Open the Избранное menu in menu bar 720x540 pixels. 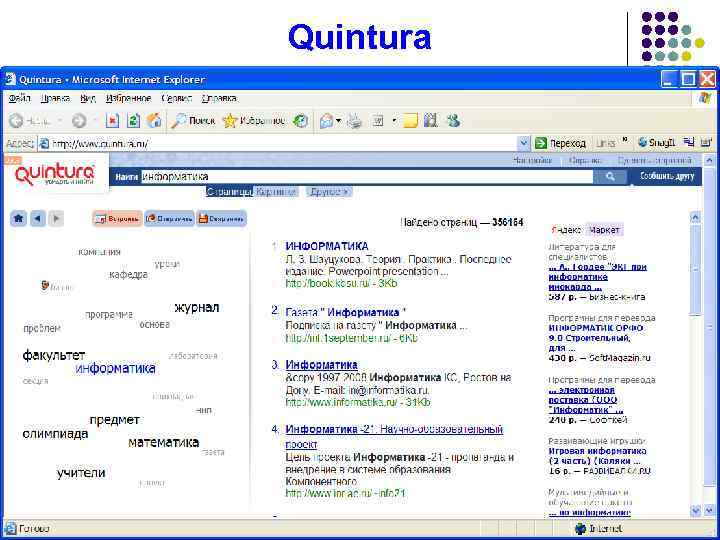click(129, 98)
